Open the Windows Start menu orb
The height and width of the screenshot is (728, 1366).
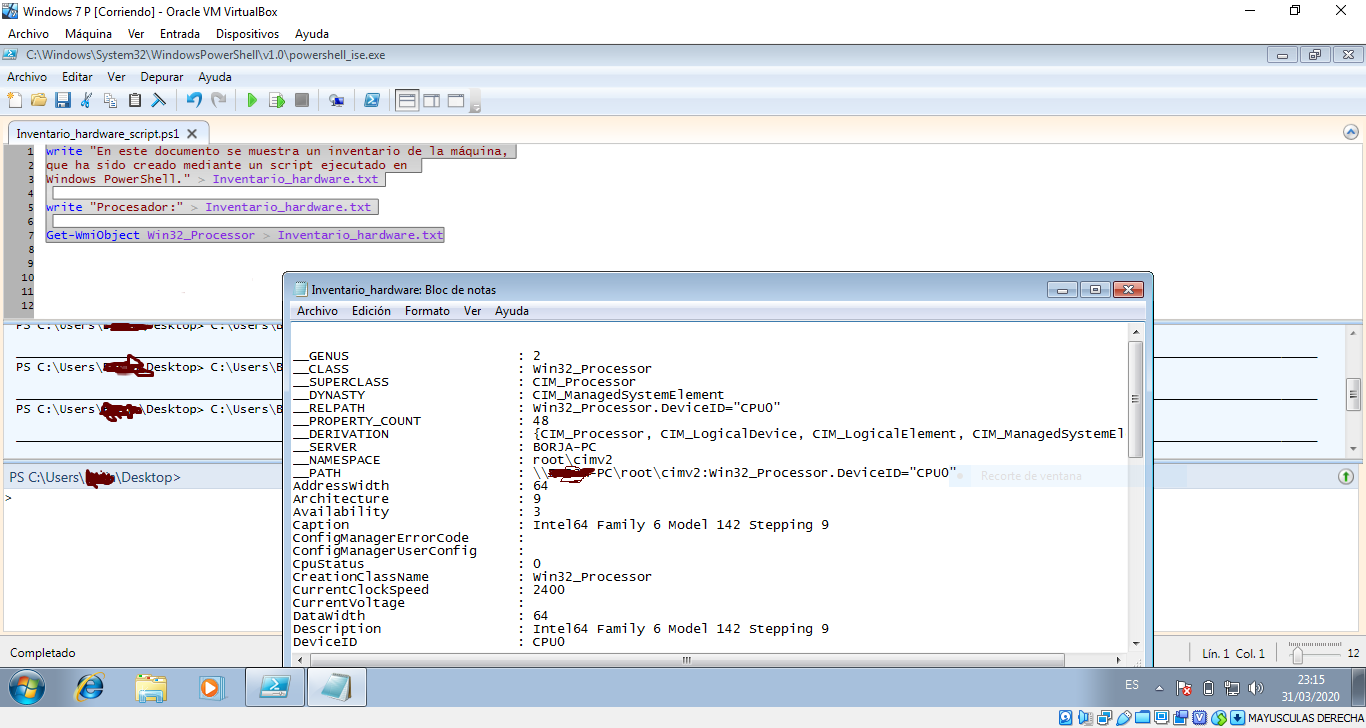click(27, 687)
